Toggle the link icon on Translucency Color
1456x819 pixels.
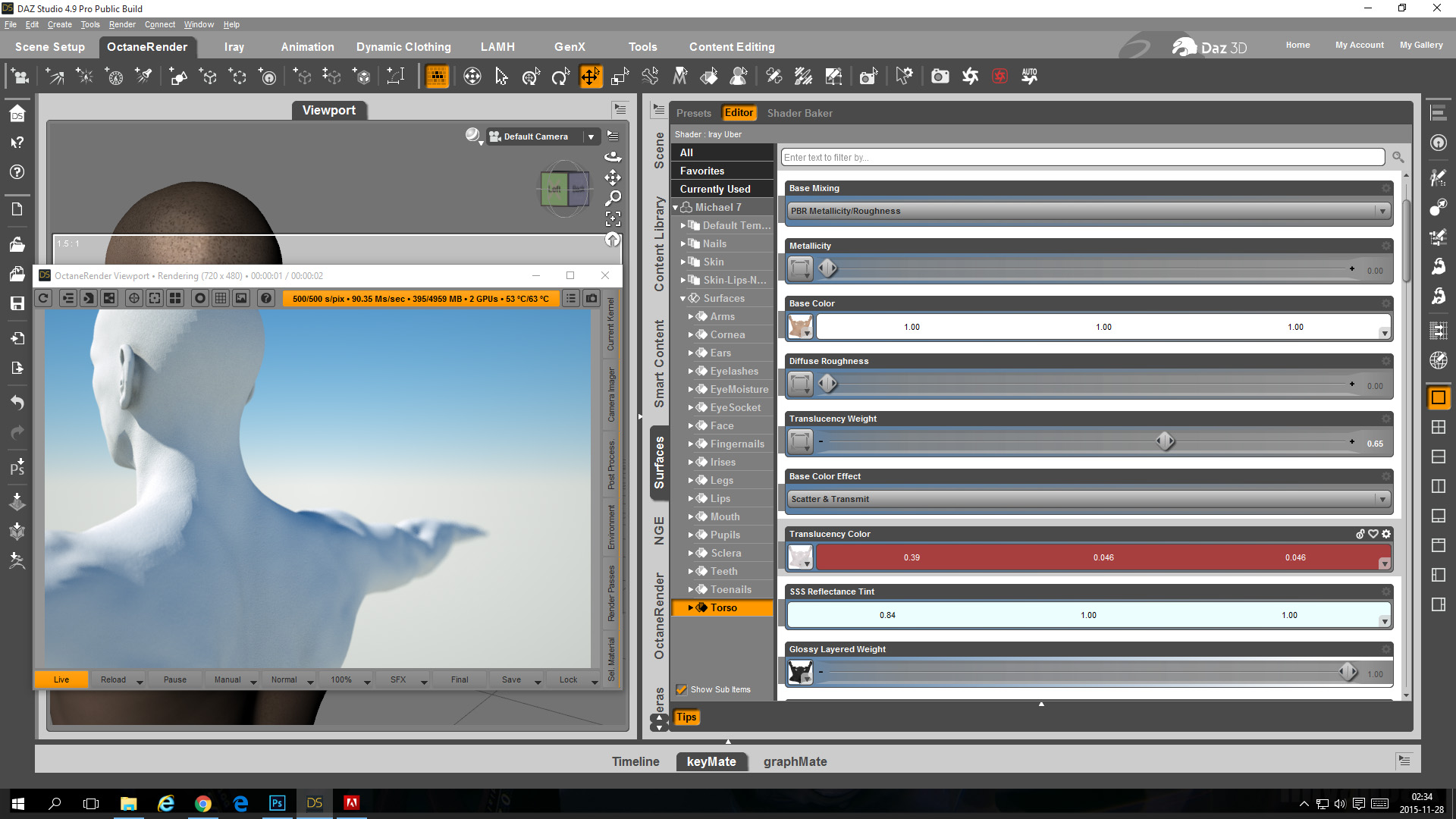pos(1360,534)
